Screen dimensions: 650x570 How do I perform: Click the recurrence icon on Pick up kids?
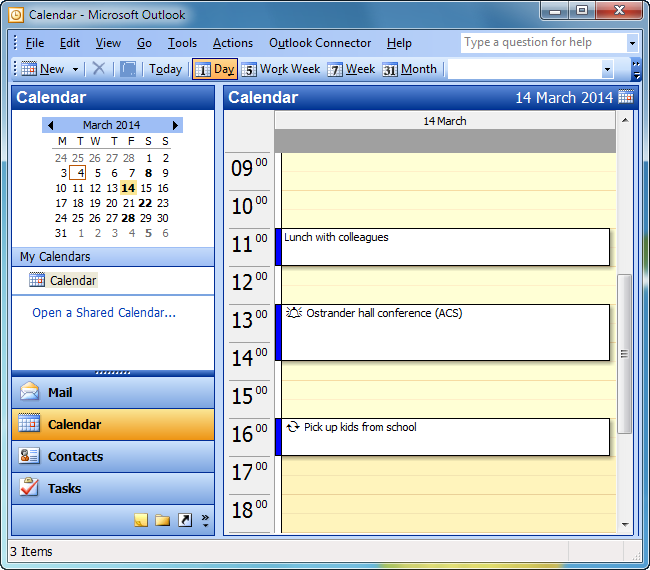pyautogui.click(x=293, y=427)
